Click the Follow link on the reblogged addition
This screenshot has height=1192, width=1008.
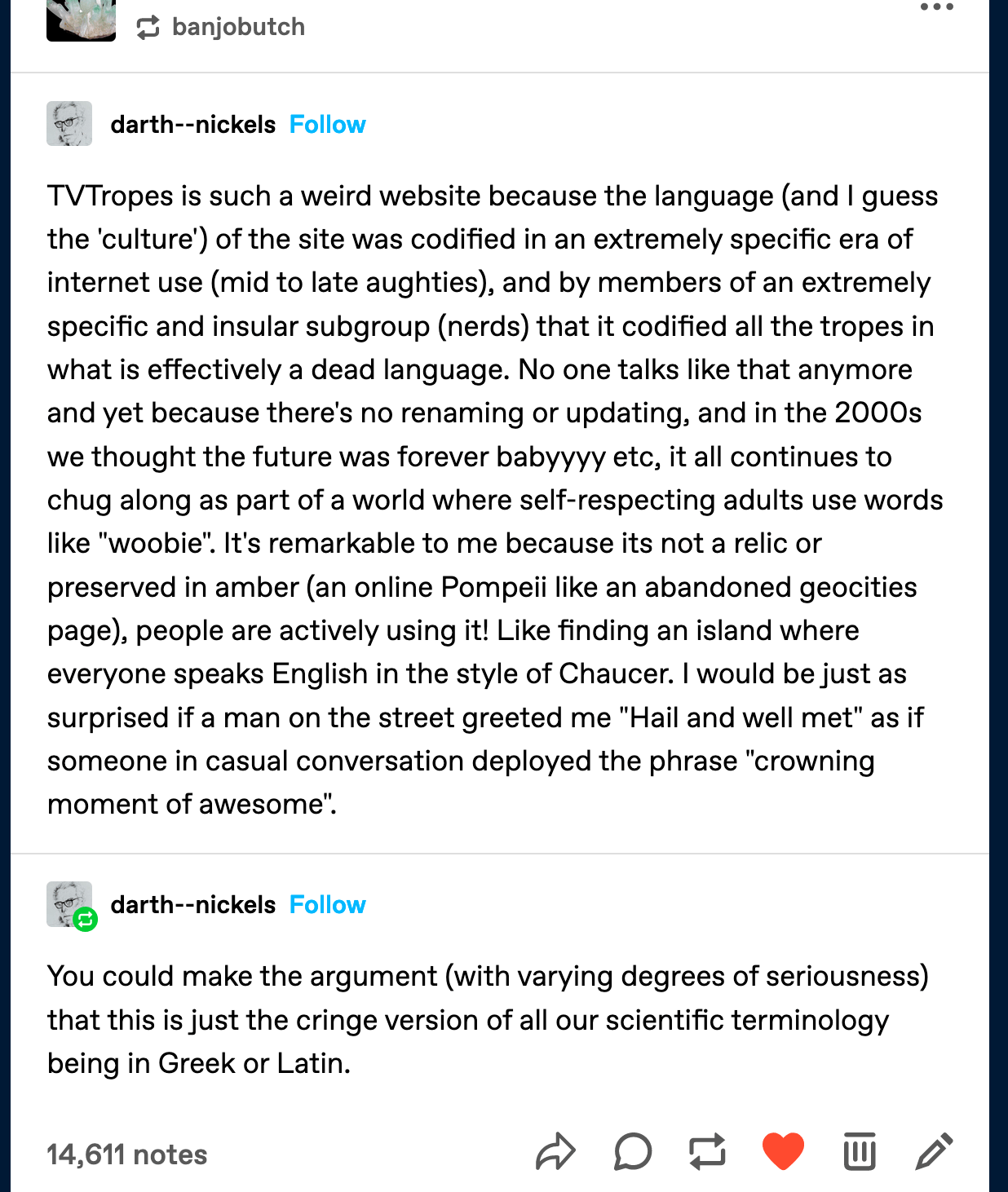(326, 905)
